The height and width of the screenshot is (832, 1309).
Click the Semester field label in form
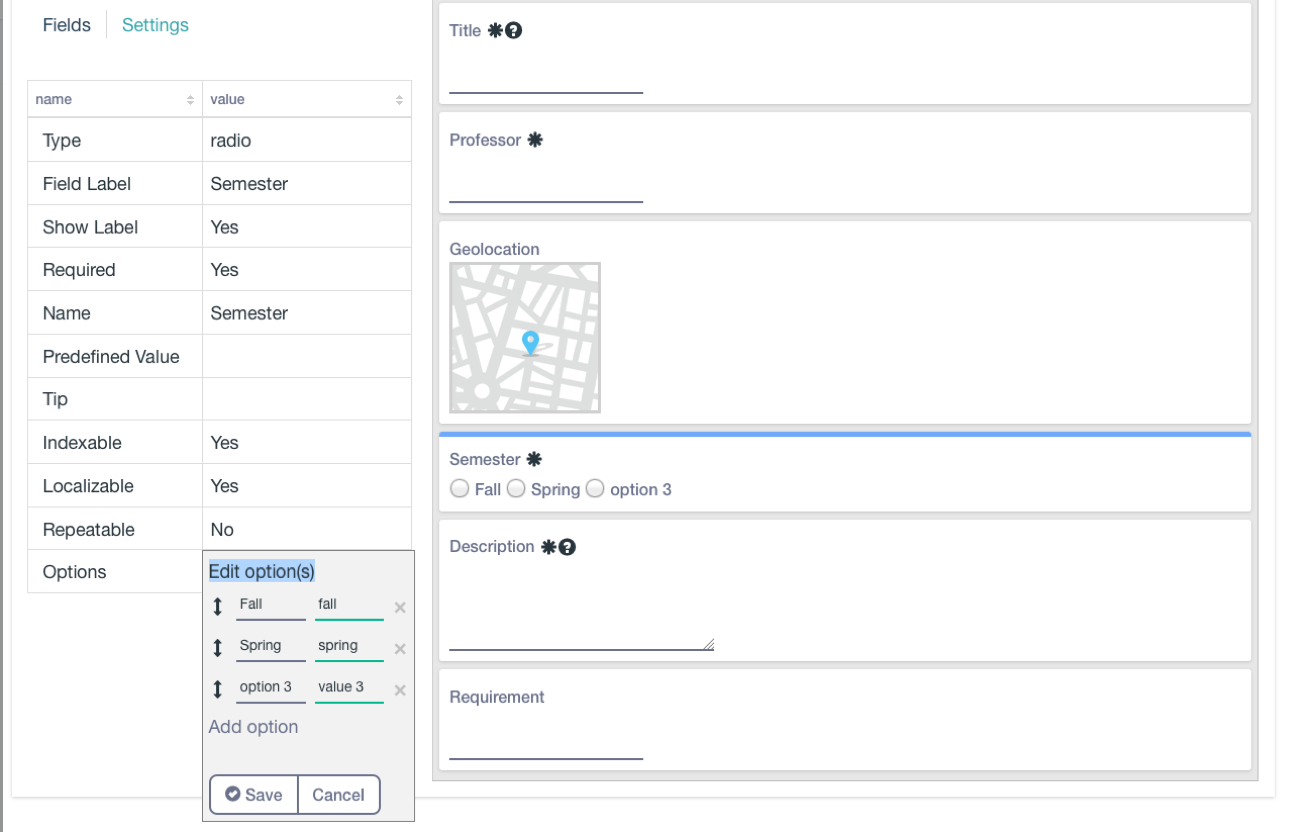pyautogui.click(x=485, y=460)
